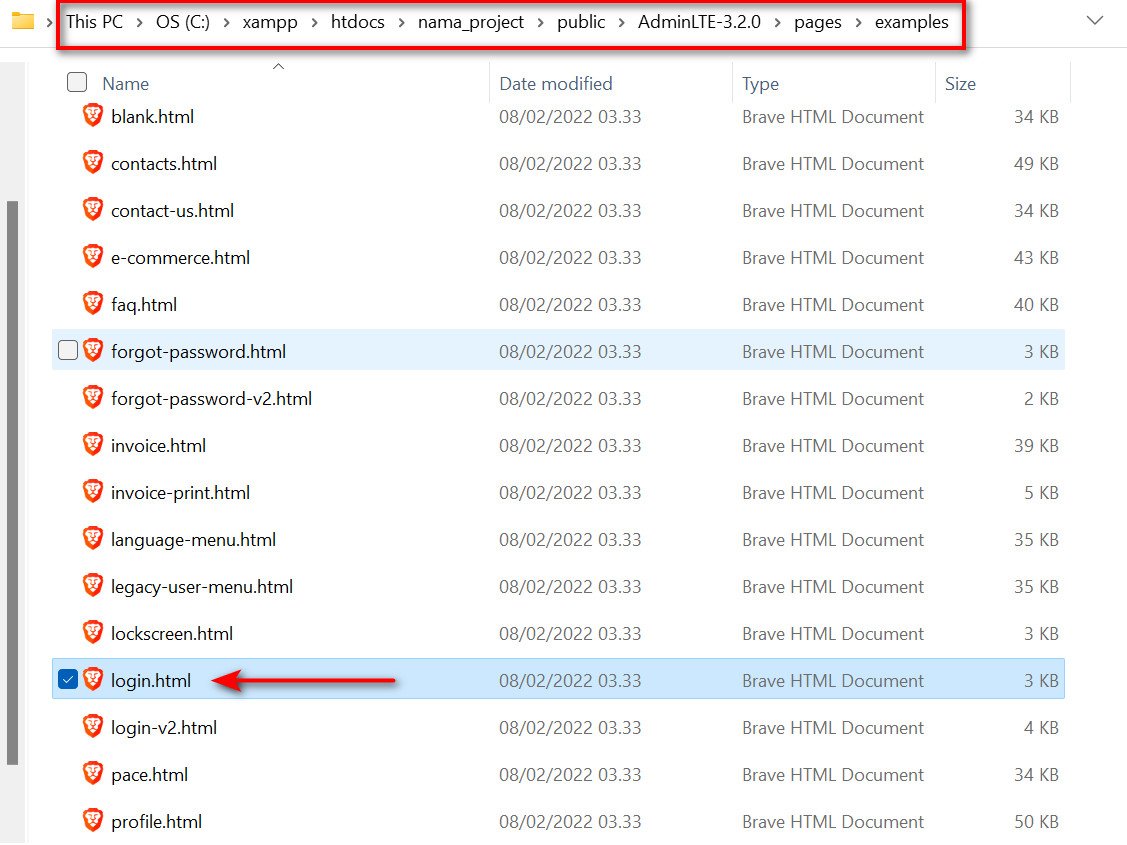Expand the chevron after pages
This screenshot has width=1127, height=845.
click(x=858, y=22)
